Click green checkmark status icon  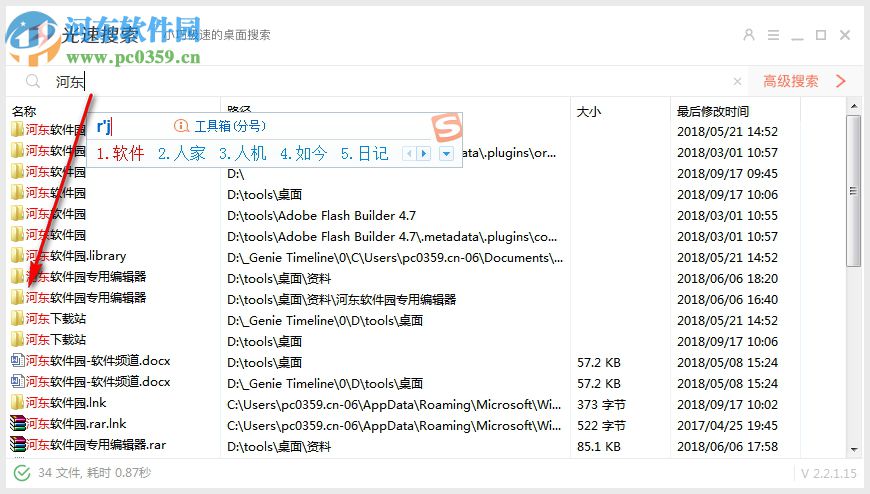[x=22, y=473]
